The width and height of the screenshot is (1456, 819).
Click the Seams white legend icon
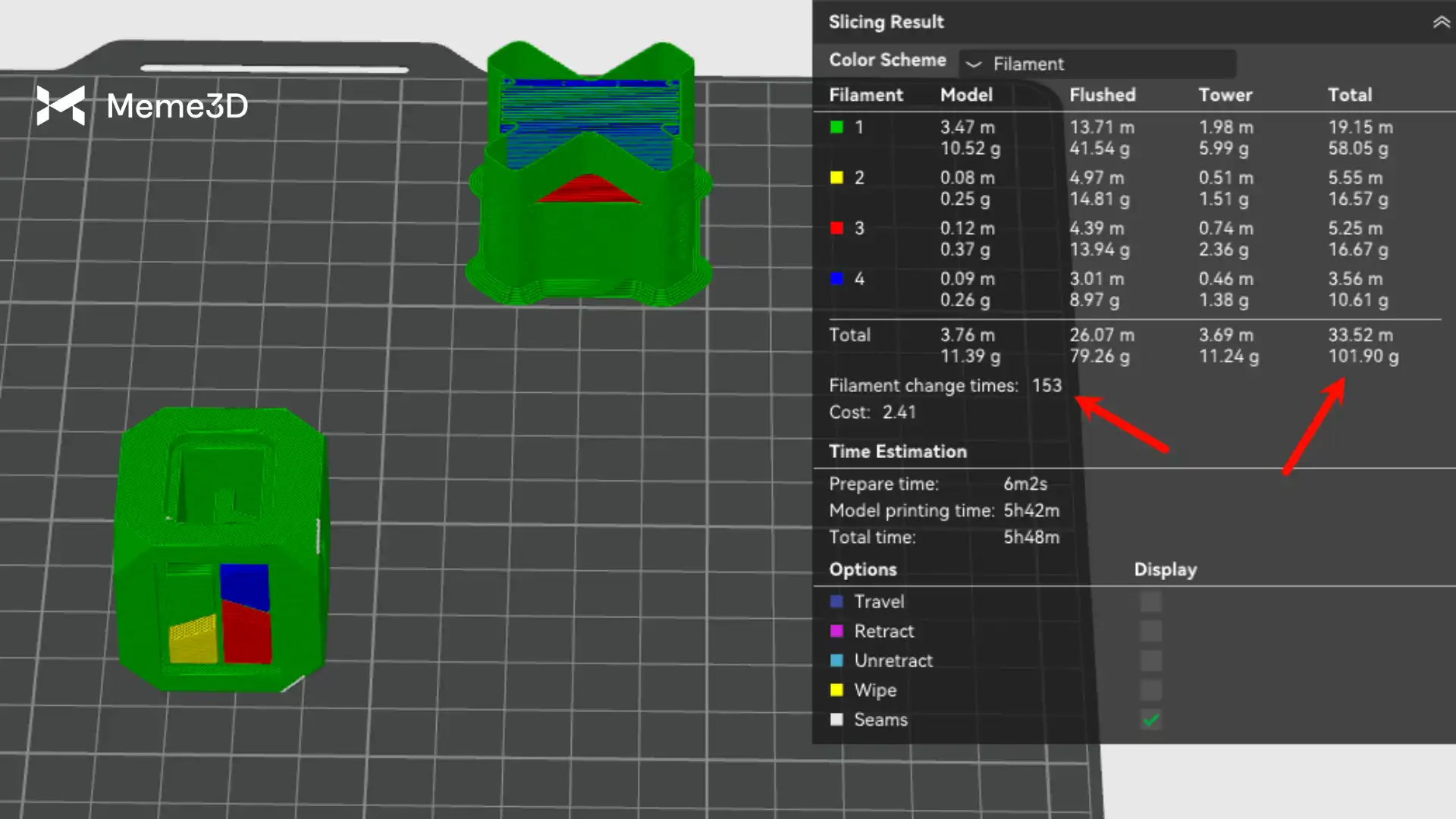836,720
